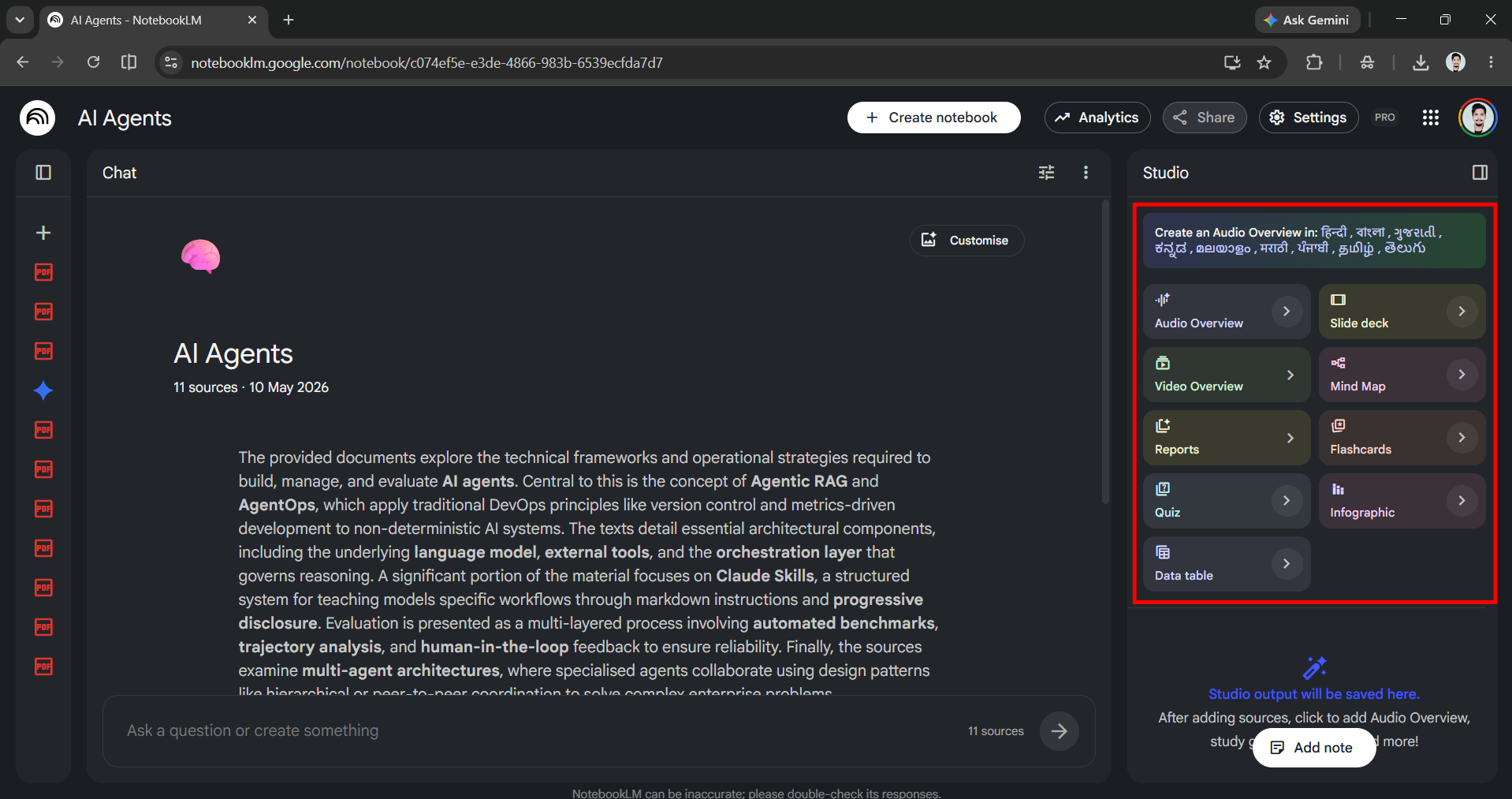Open Analytics
The height and width of the screenshot is (799, 1512).
pos(1097,118)
